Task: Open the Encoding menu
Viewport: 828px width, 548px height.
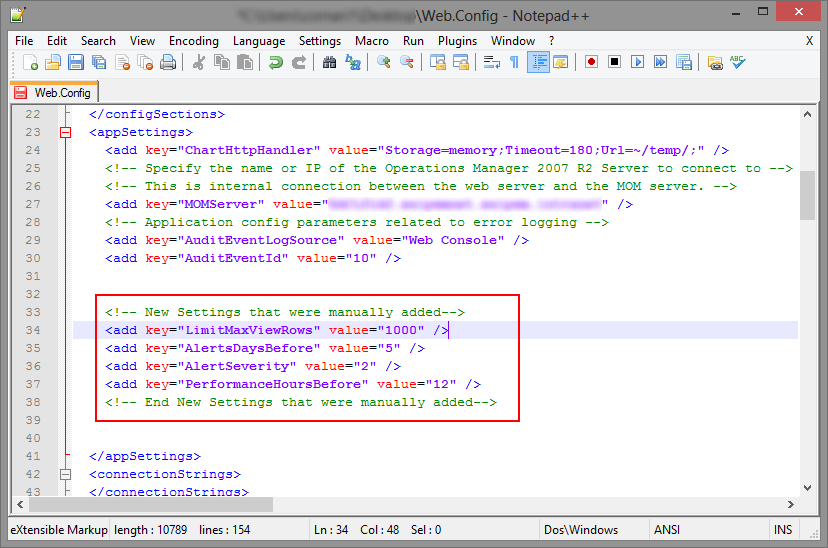Action: click(194, 41)
